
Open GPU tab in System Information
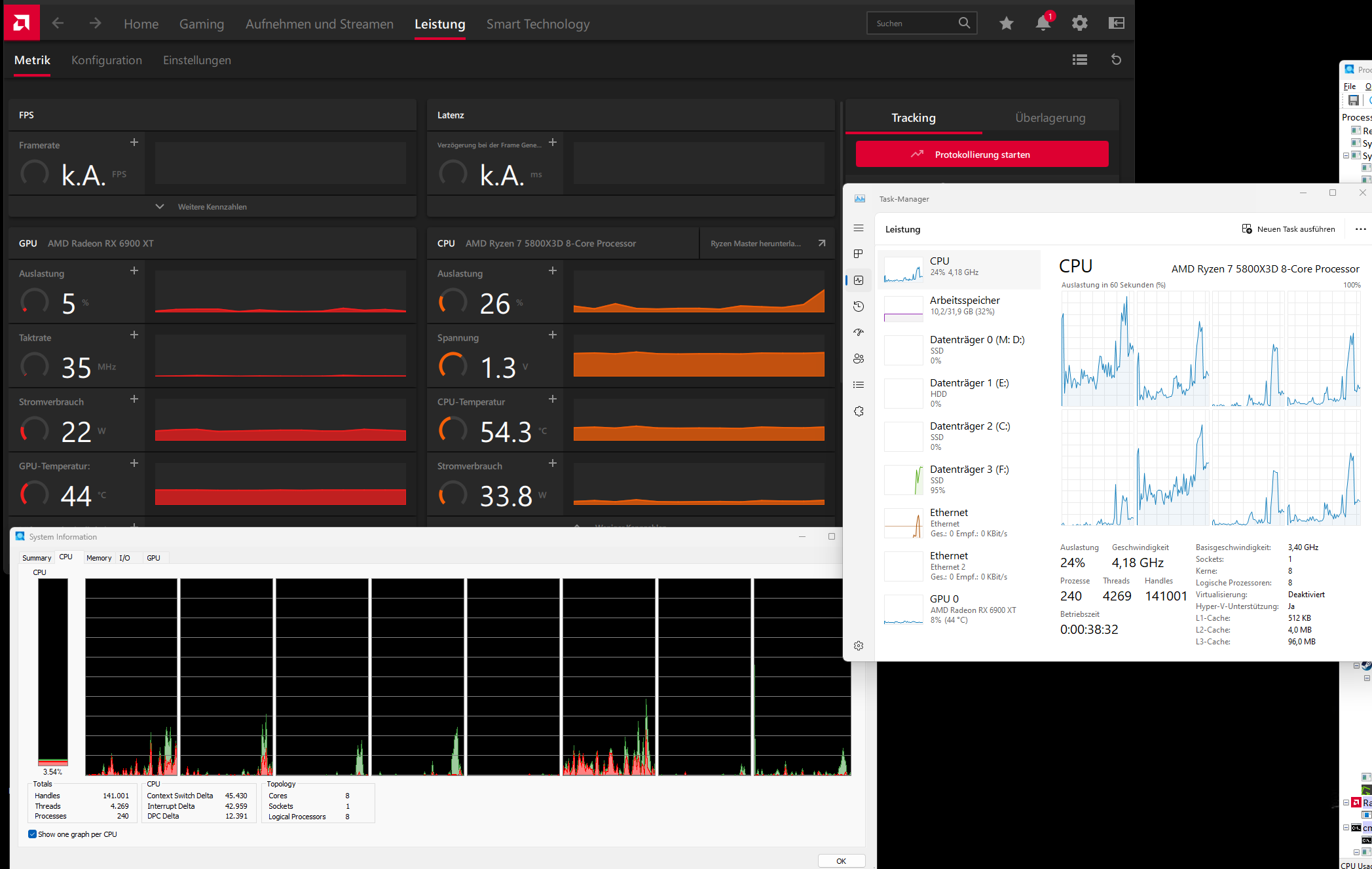click(x=153, y=558)
